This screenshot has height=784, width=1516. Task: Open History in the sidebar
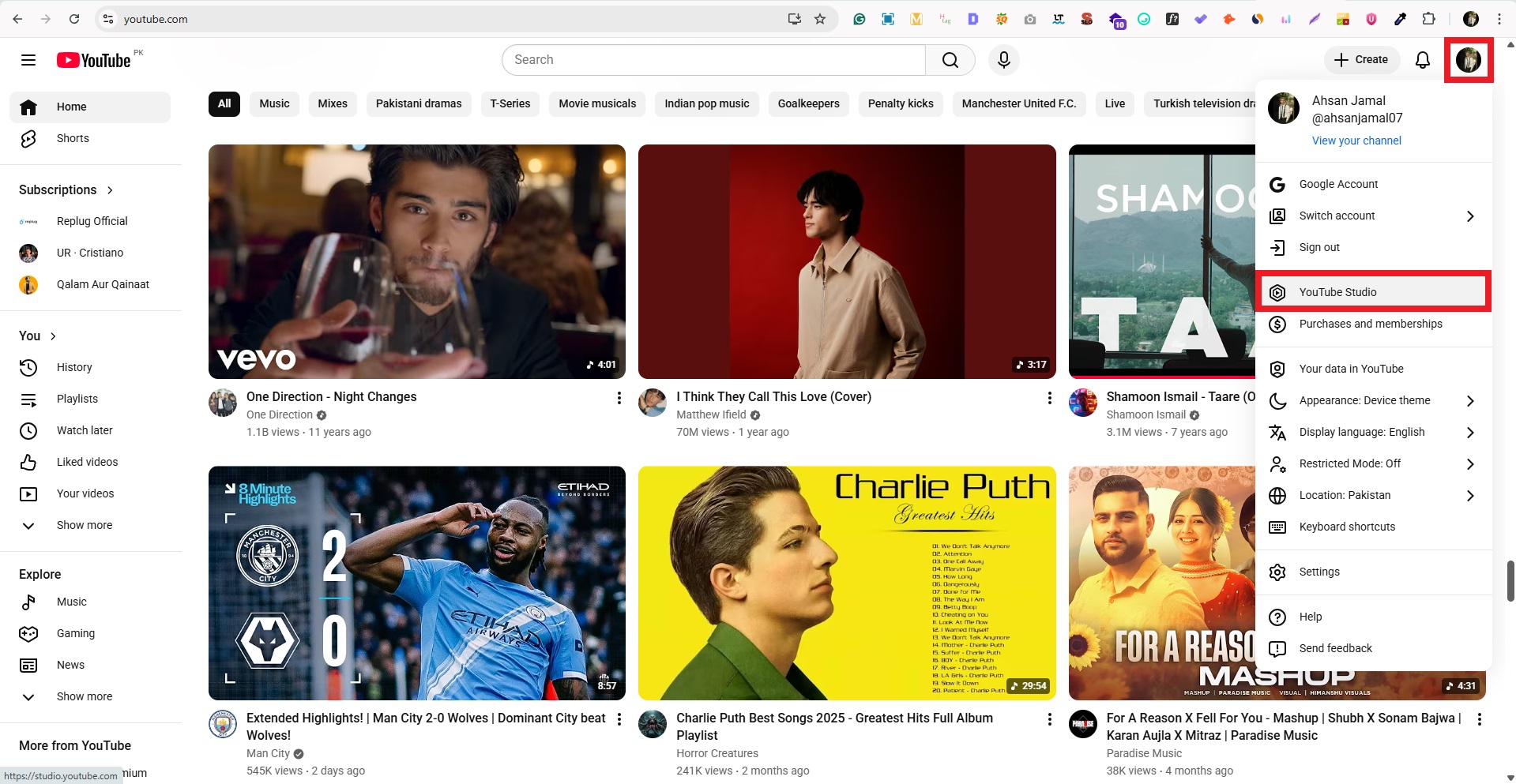pos(74,367)
